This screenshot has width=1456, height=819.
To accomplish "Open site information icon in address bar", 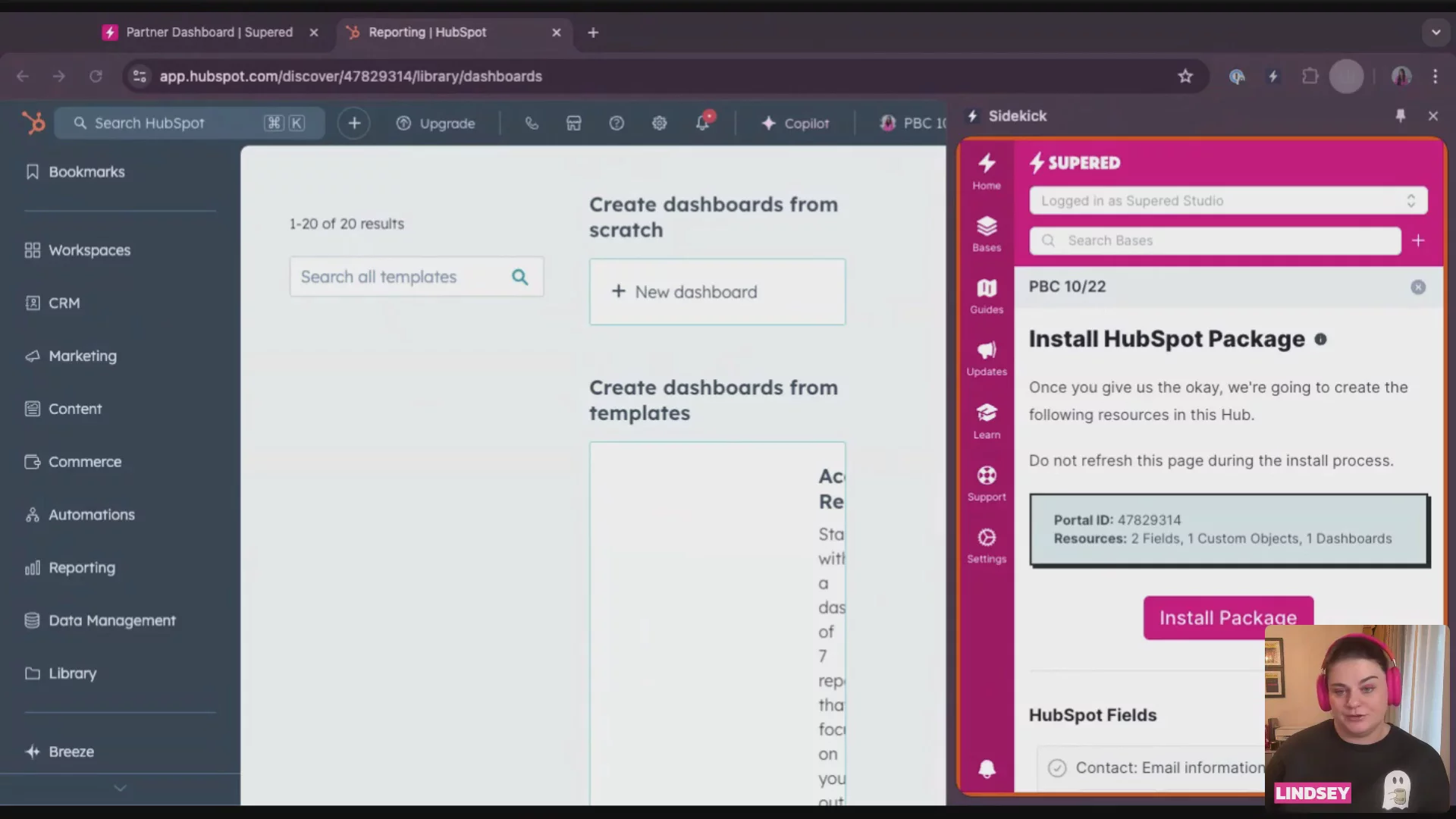I will click(140, 76).
